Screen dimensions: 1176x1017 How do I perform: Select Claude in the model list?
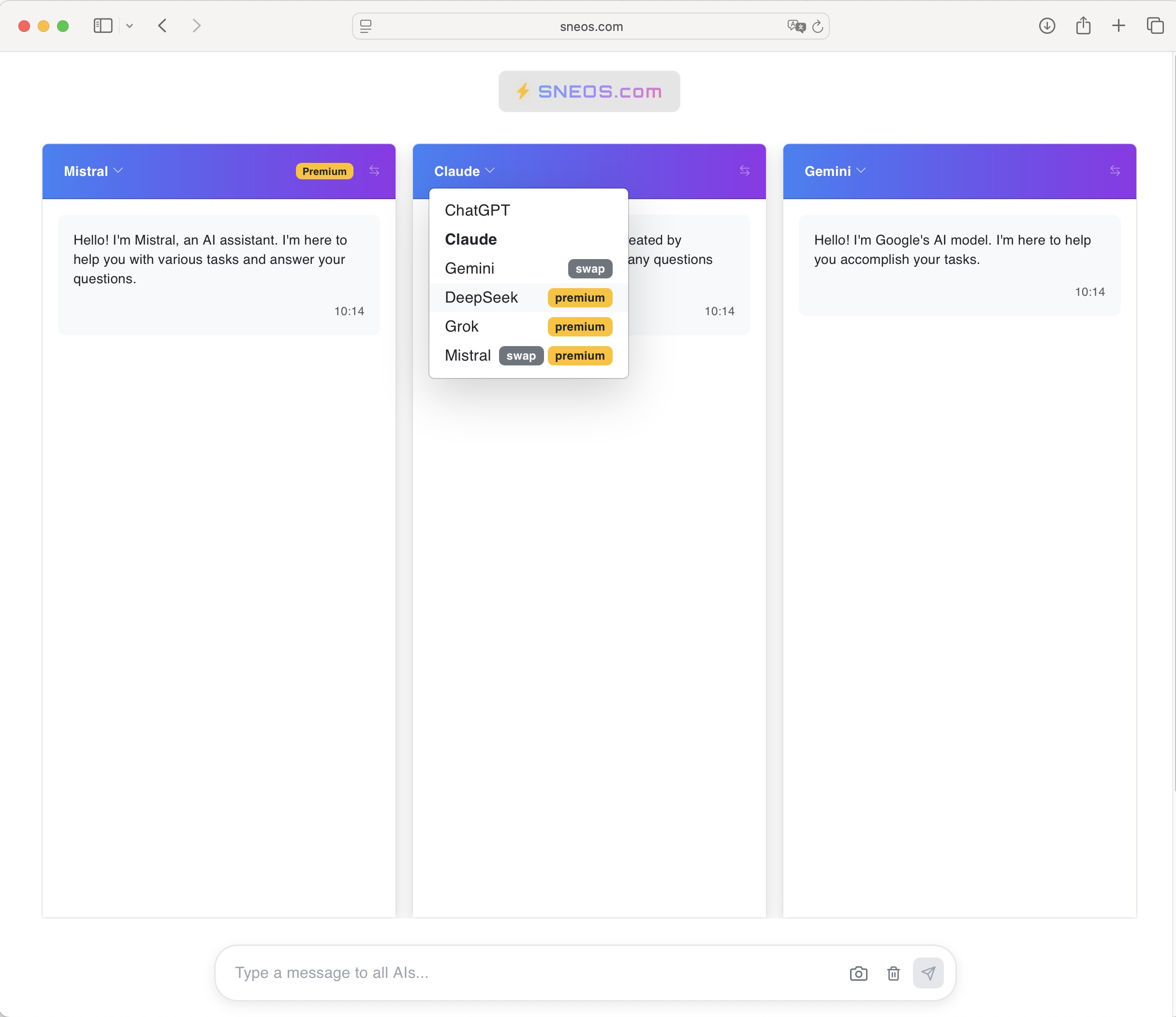[x=528, y=239]
